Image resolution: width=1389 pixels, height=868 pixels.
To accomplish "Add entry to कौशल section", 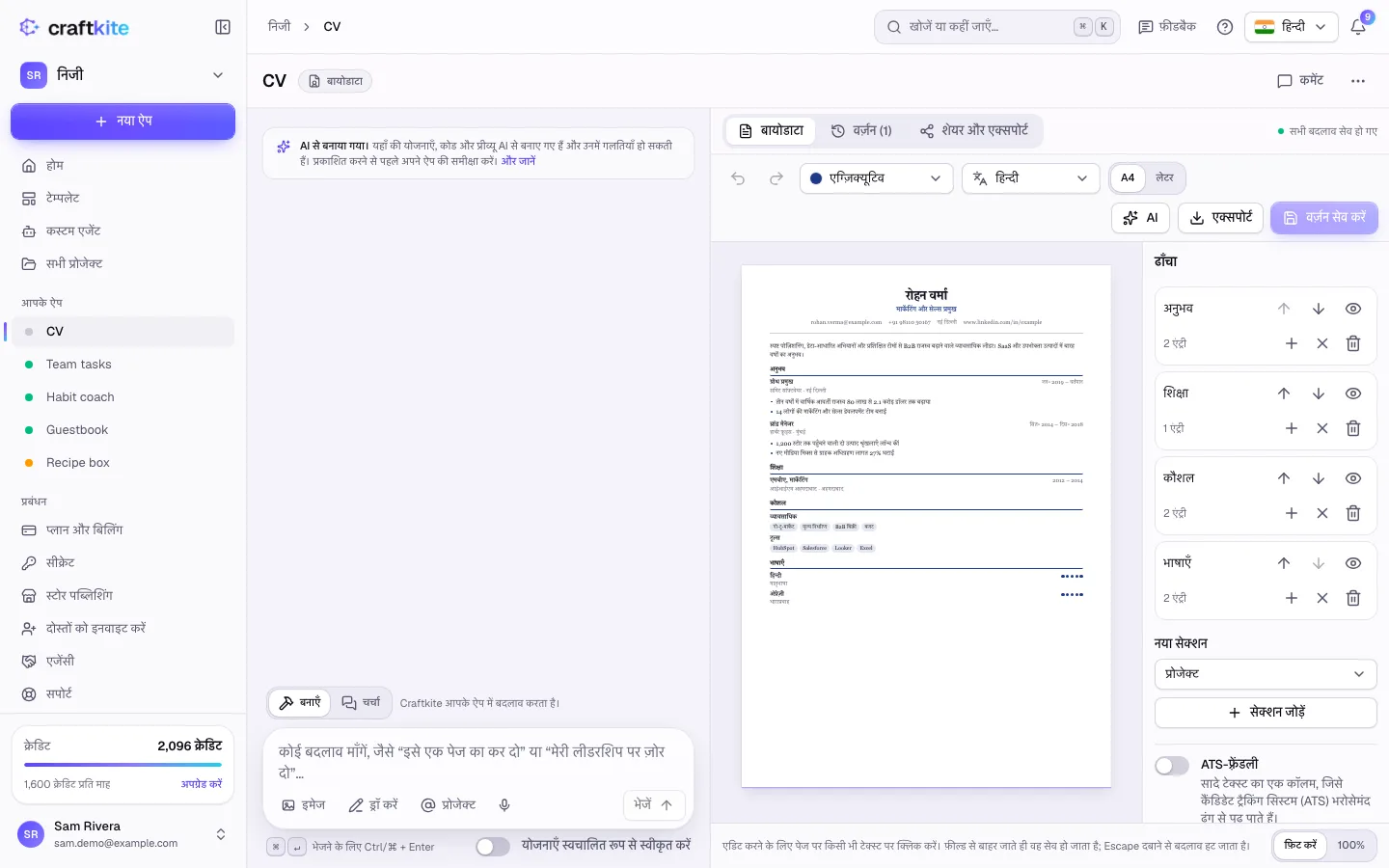I will 1292,513.
